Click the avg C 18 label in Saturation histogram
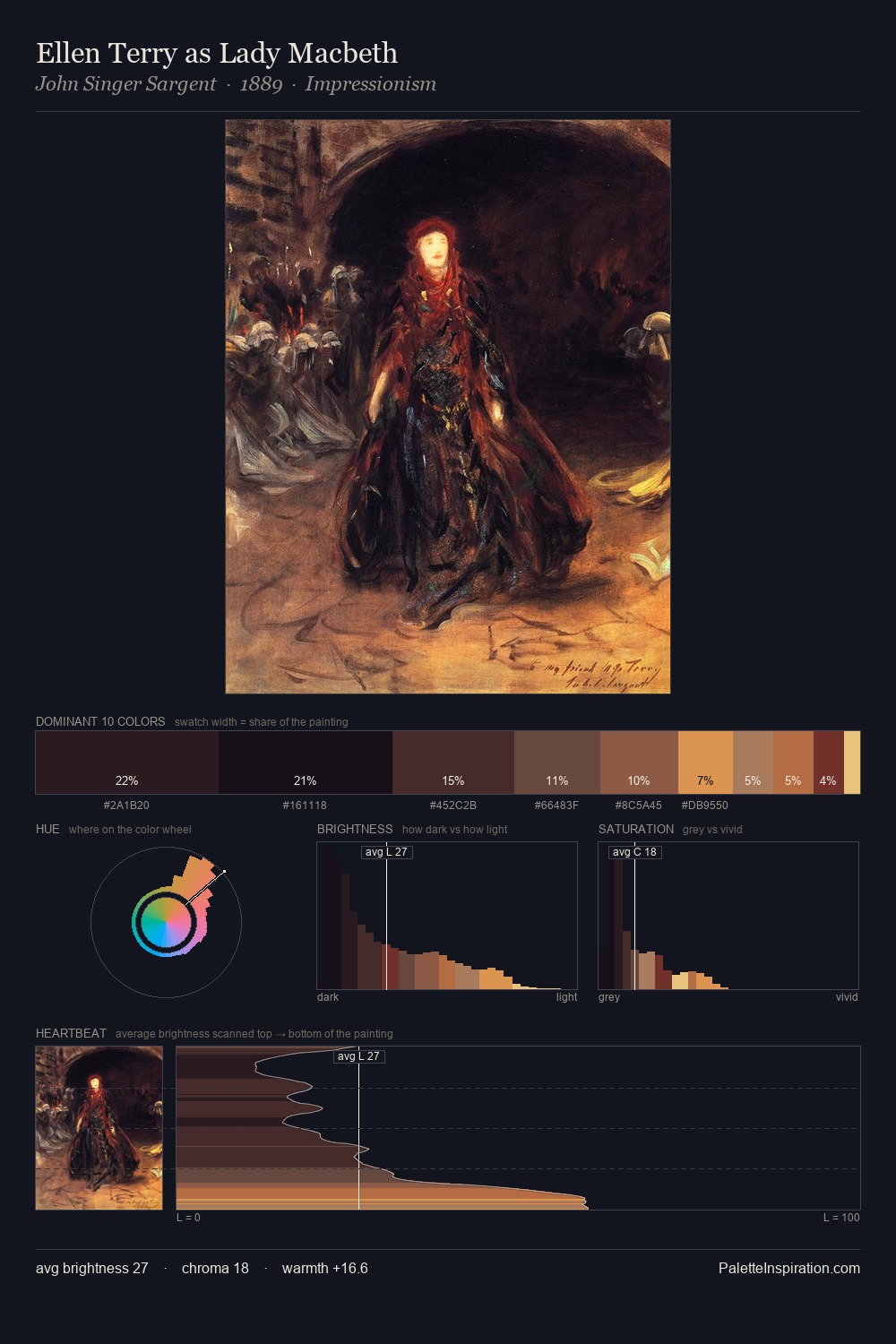 tap(634, 852)
